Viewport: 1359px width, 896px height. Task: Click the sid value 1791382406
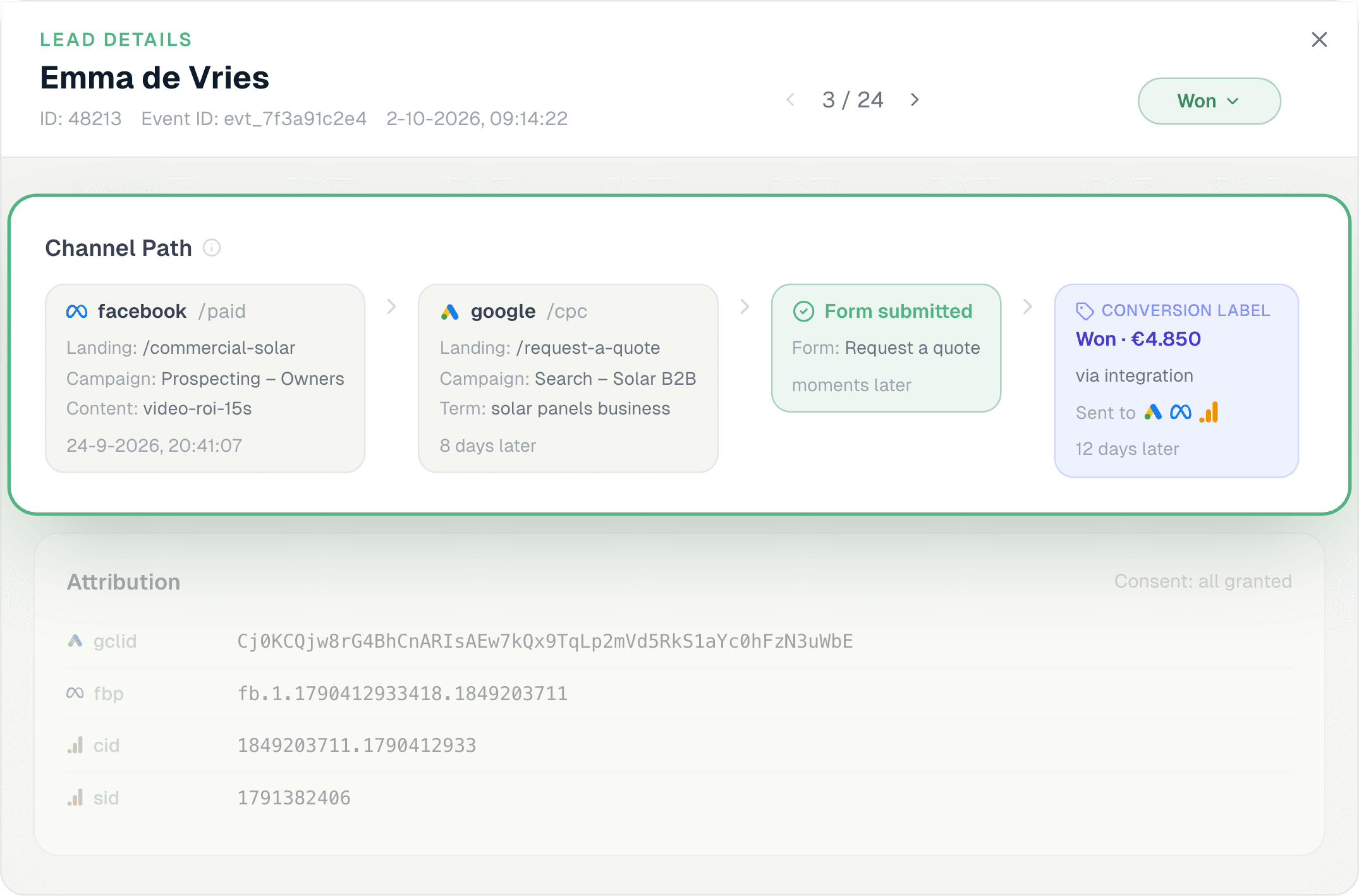pyautogui.click(x=294, y=798)
